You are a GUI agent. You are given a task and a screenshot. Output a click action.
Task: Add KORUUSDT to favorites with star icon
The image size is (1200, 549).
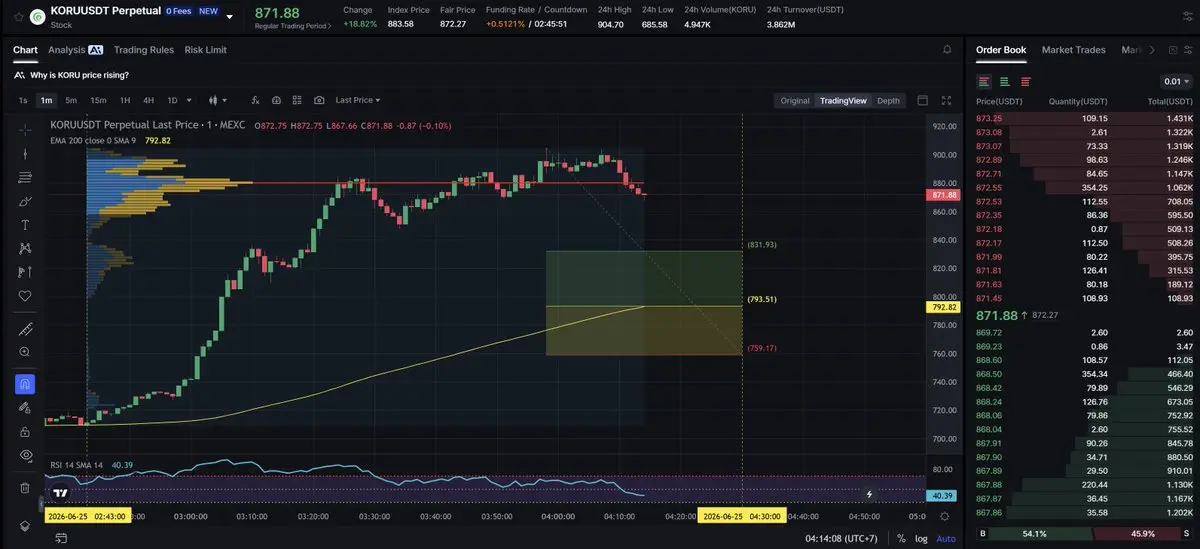[x=18, y=17]
